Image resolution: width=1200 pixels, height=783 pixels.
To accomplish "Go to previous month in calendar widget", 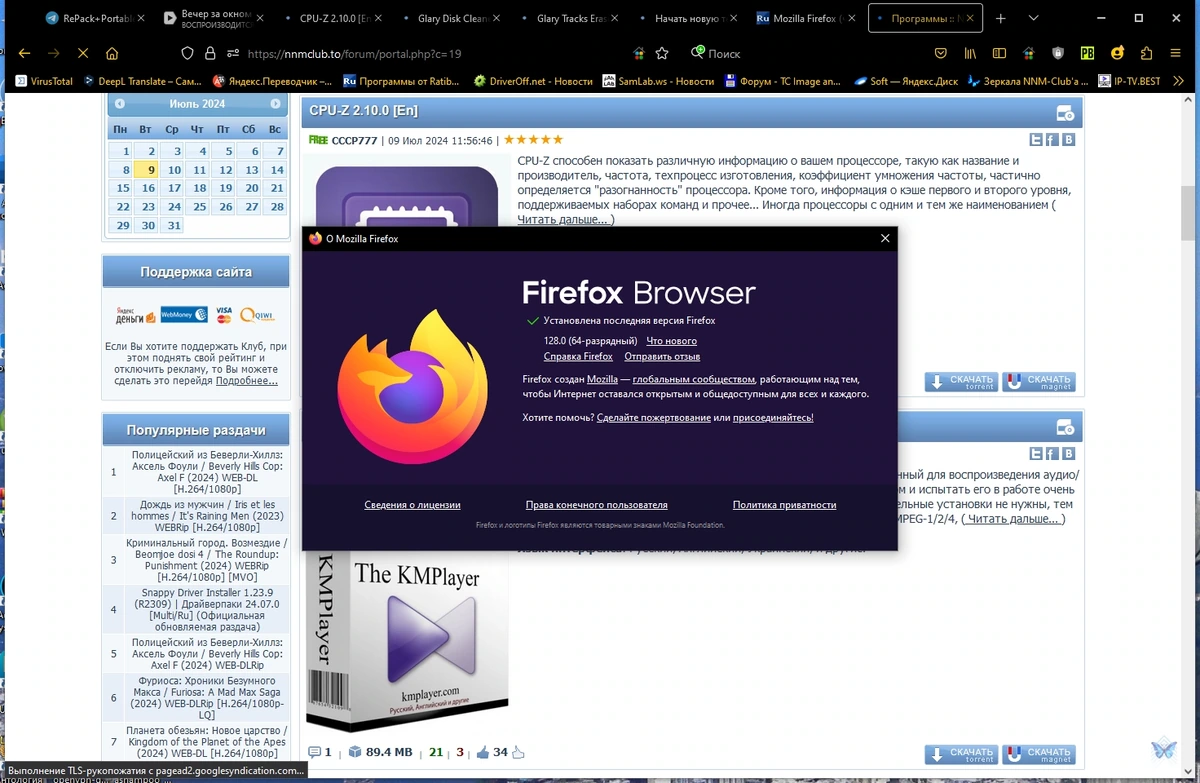I will click(x=119, y=104).
